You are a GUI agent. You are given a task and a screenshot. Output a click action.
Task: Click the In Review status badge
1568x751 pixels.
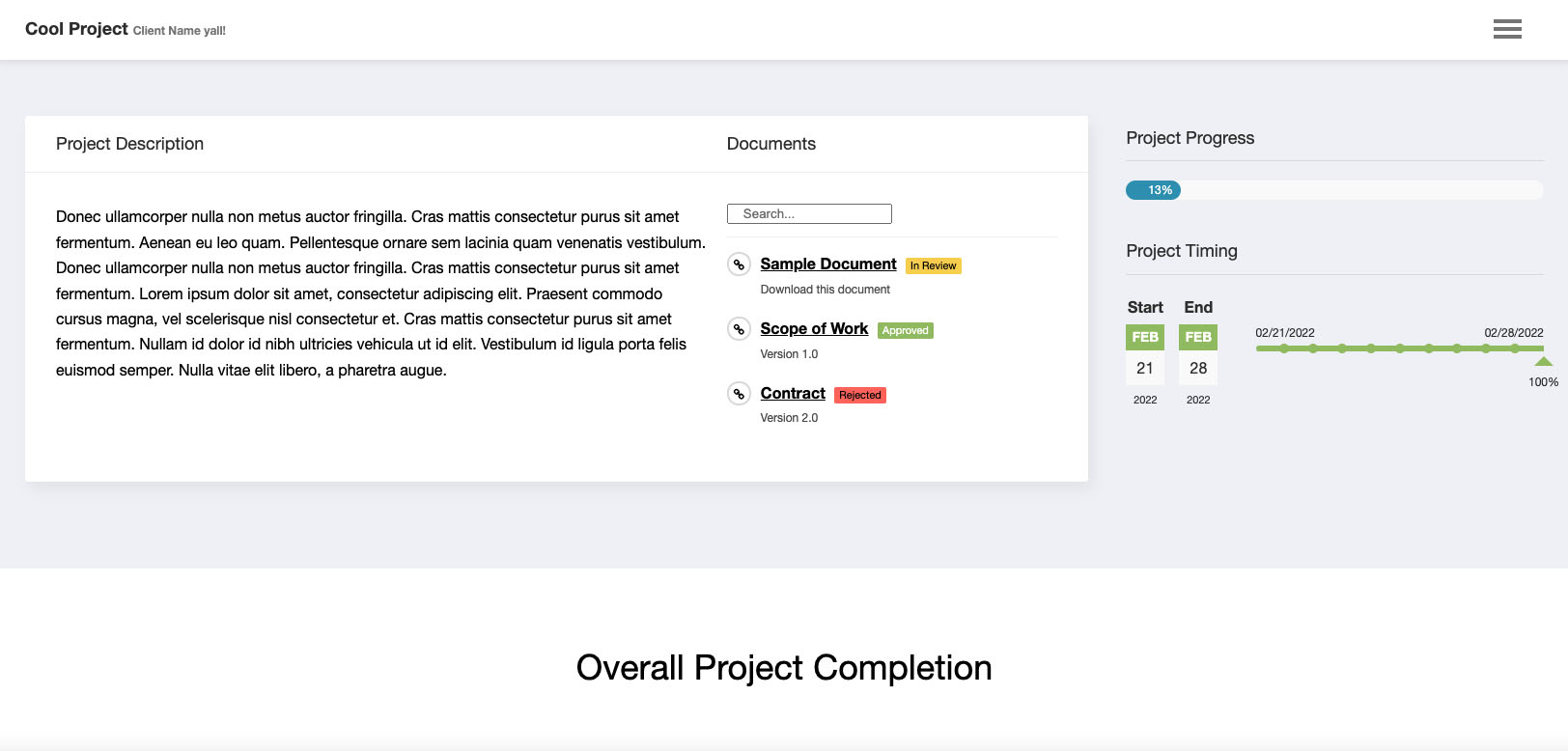tap(934, 265)
